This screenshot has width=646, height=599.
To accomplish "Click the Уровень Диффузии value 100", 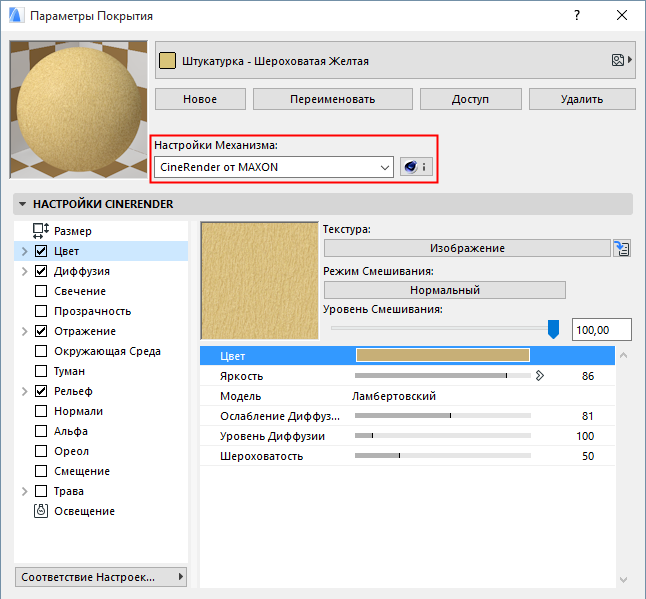I will (585, 436).
